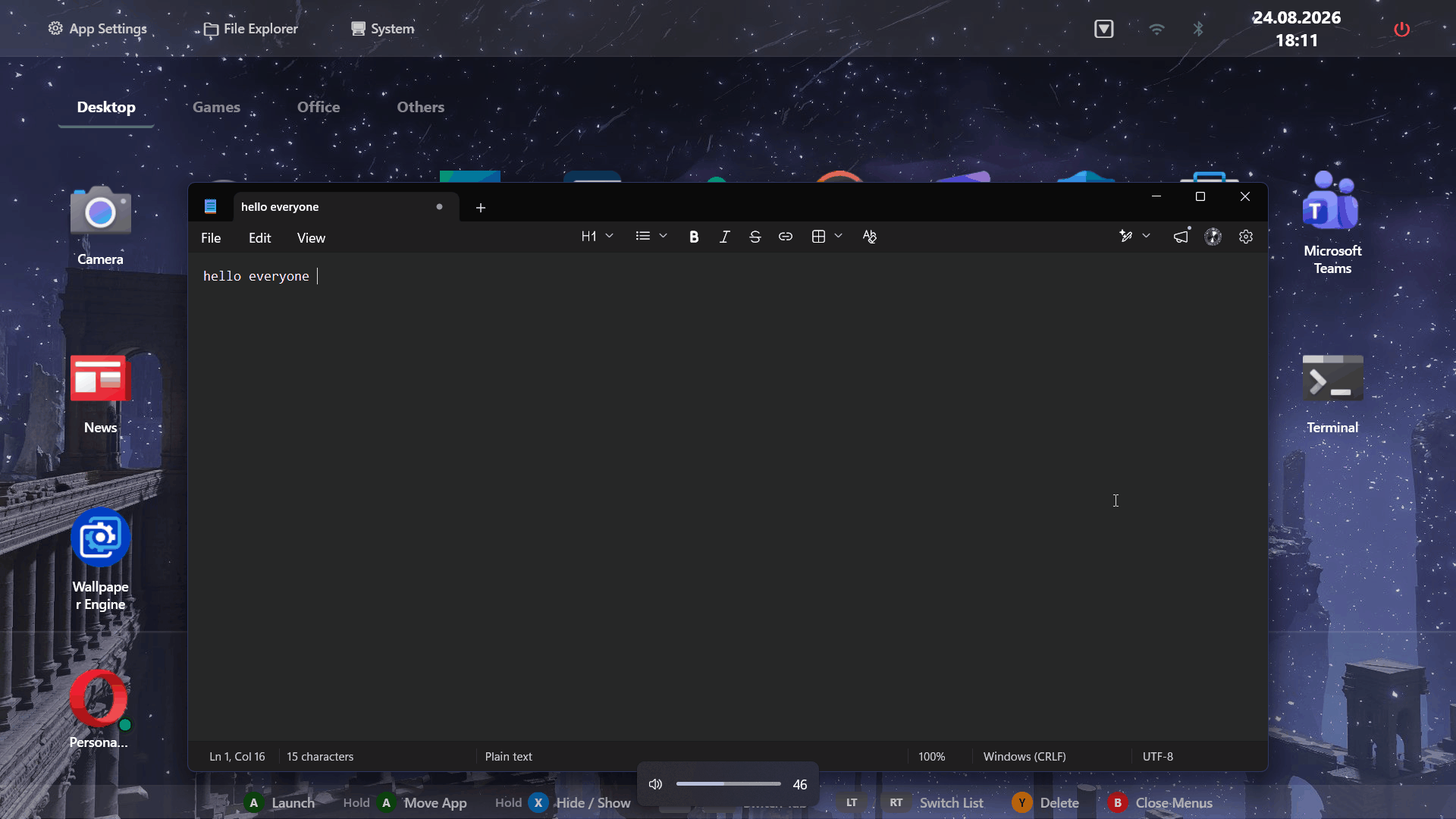Click the table insert icon
This screenshot has width=1456, height=819.
(x=818, y=237)
